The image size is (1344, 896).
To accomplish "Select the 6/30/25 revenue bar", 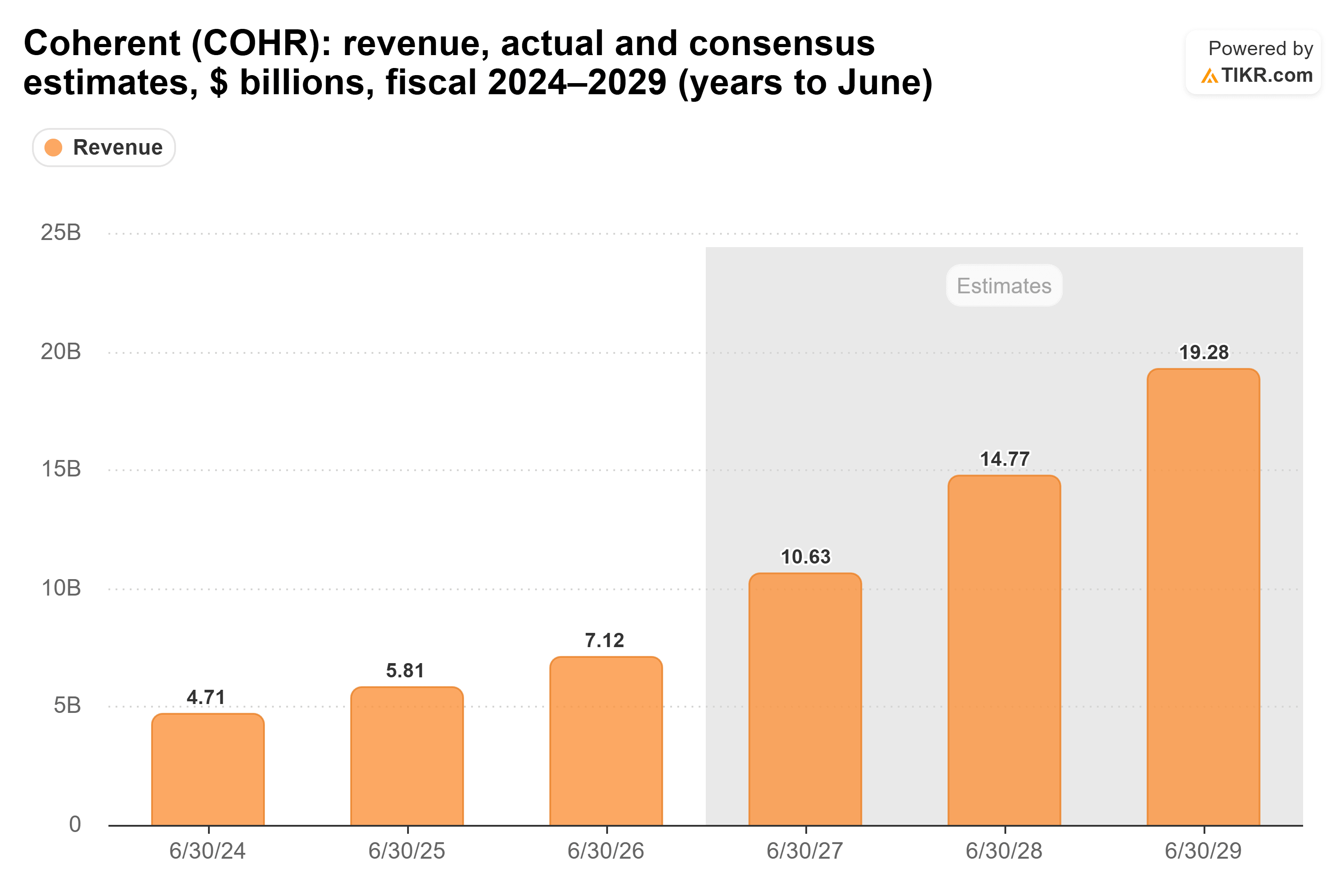I will (x=407, y=756).
